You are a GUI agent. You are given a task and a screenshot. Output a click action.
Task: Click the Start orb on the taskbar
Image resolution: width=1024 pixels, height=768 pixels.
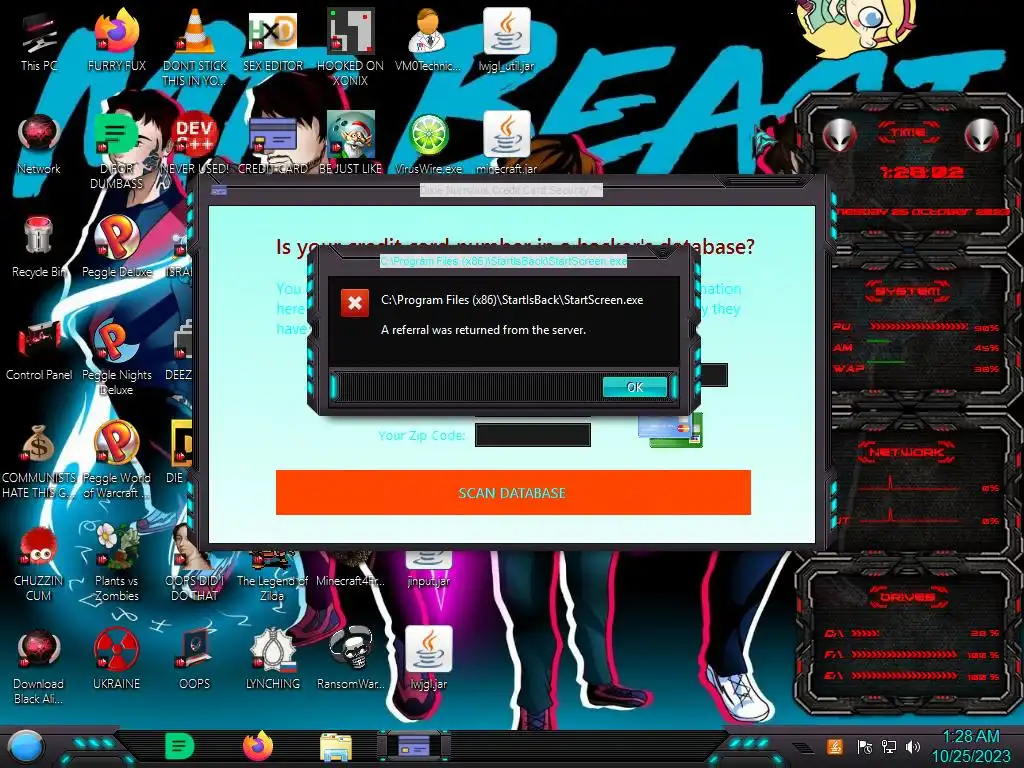pyautogui.click(x=26, y=746)
